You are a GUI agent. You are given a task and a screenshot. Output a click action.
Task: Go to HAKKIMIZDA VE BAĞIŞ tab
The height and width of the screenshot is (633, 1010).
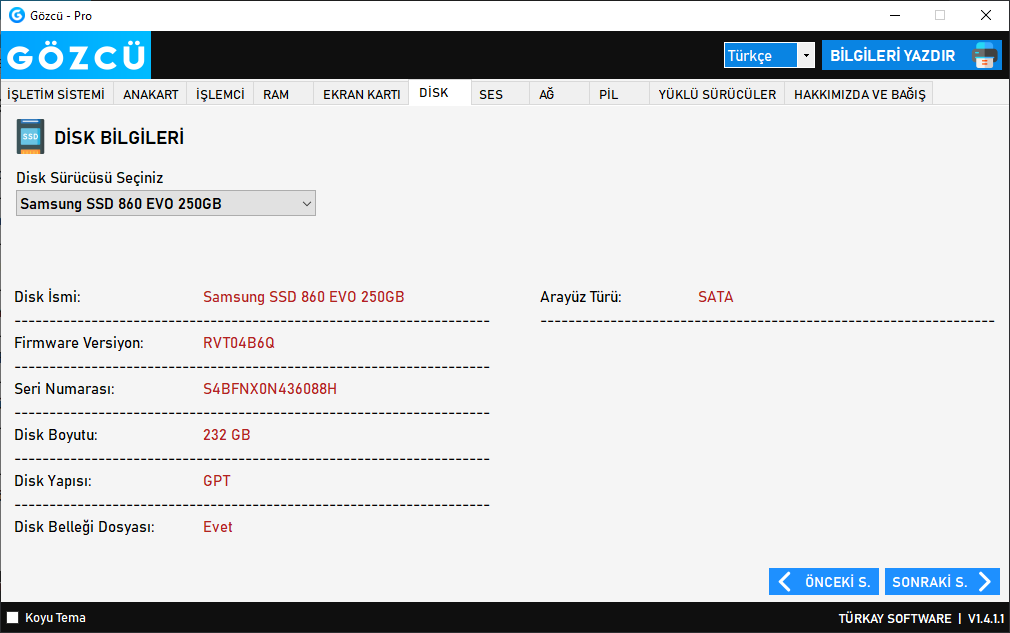(x=859, y=94)
